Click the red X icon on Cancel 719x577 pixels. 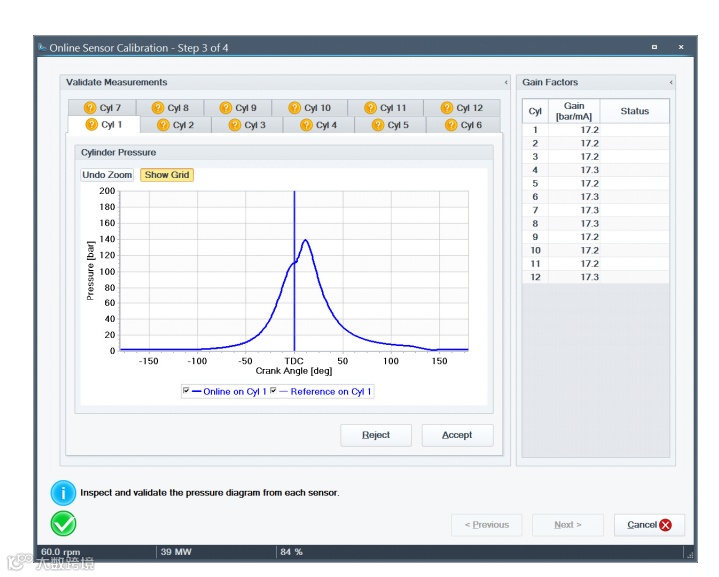(665, 525)
